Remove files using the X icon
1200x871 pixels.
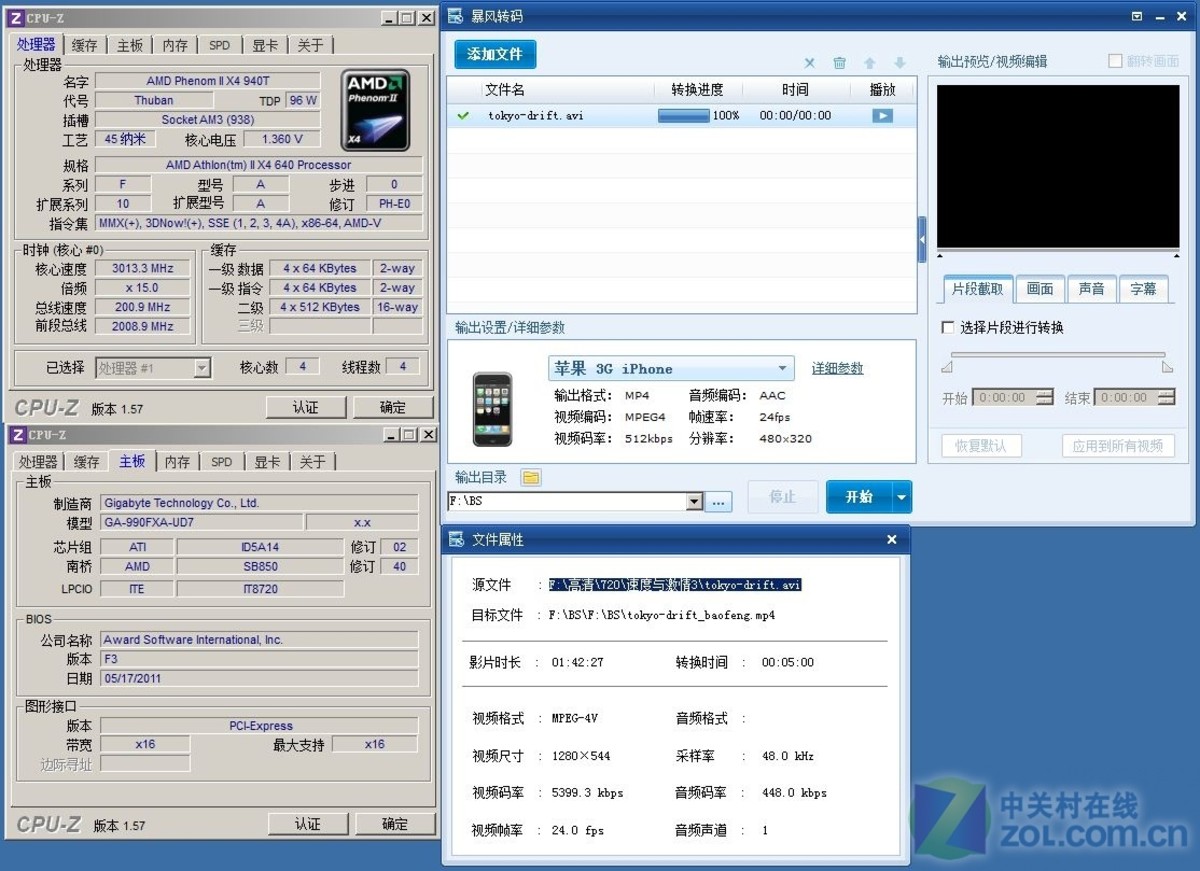point(809,62)
